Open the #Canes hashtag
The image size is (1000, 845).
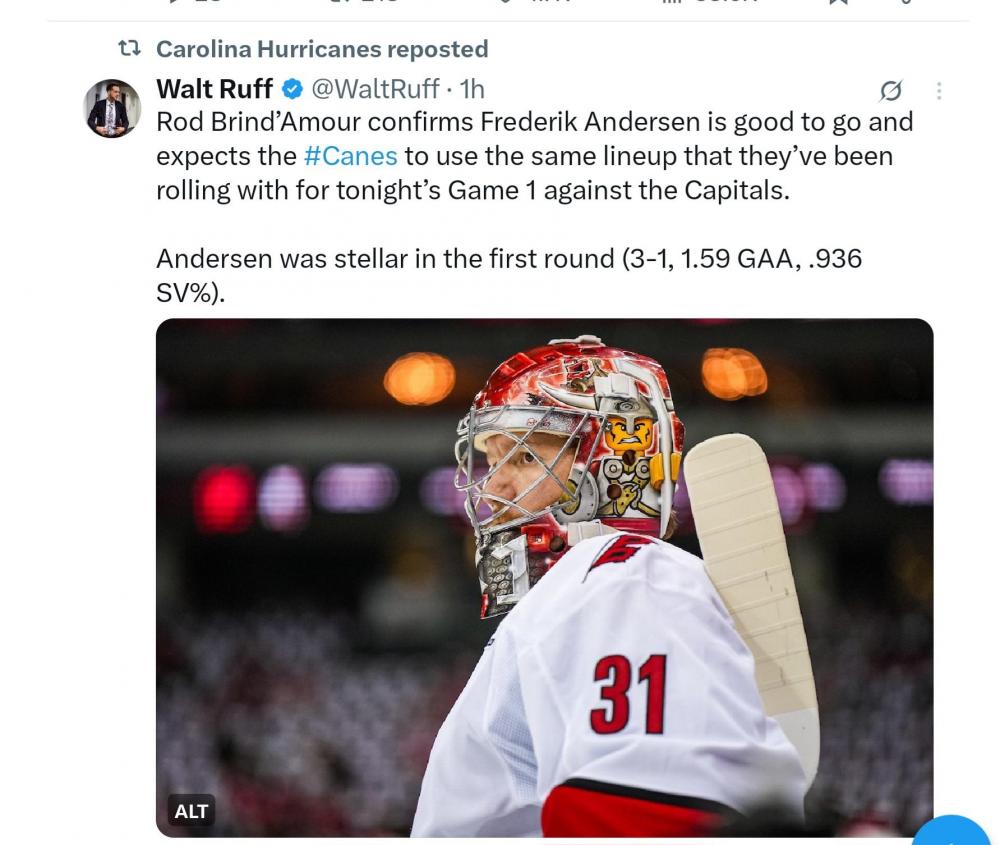350,156
